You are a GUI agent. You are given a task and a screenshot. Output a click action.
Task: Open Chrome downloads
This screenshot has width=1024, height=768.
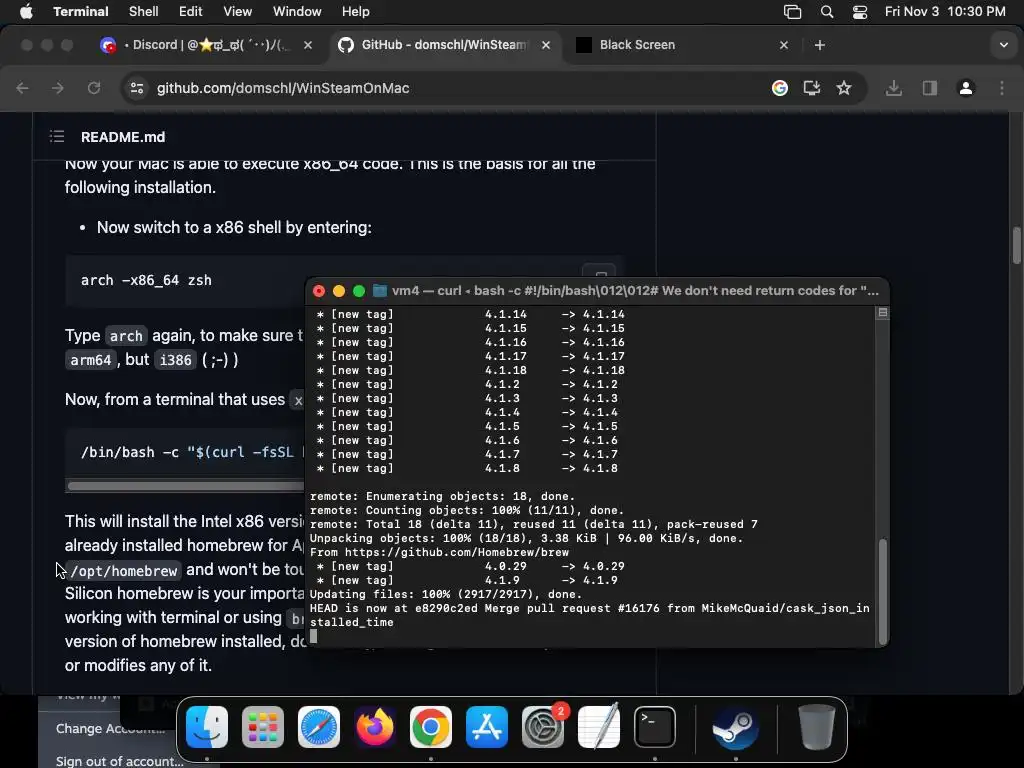(894, 88)
